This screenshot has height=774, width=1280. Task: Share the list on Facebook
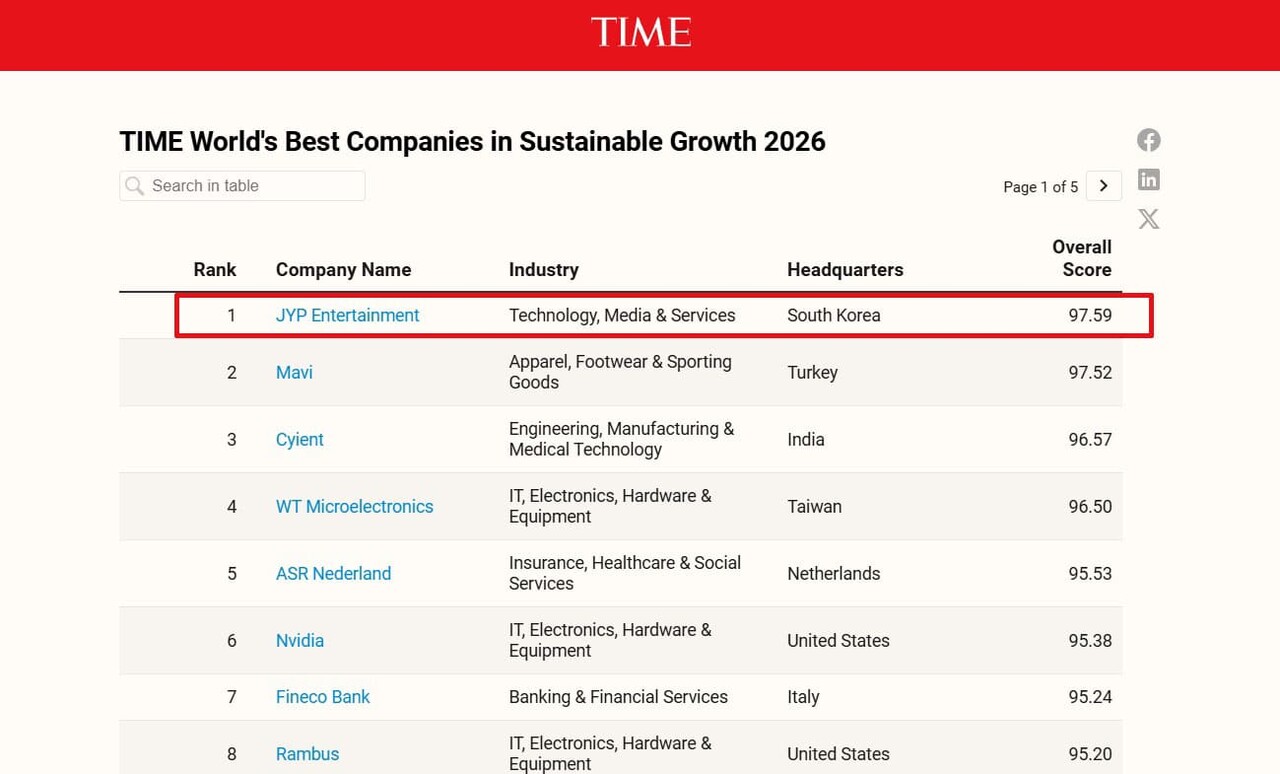pyautogui.click(x=1148, y=140)
